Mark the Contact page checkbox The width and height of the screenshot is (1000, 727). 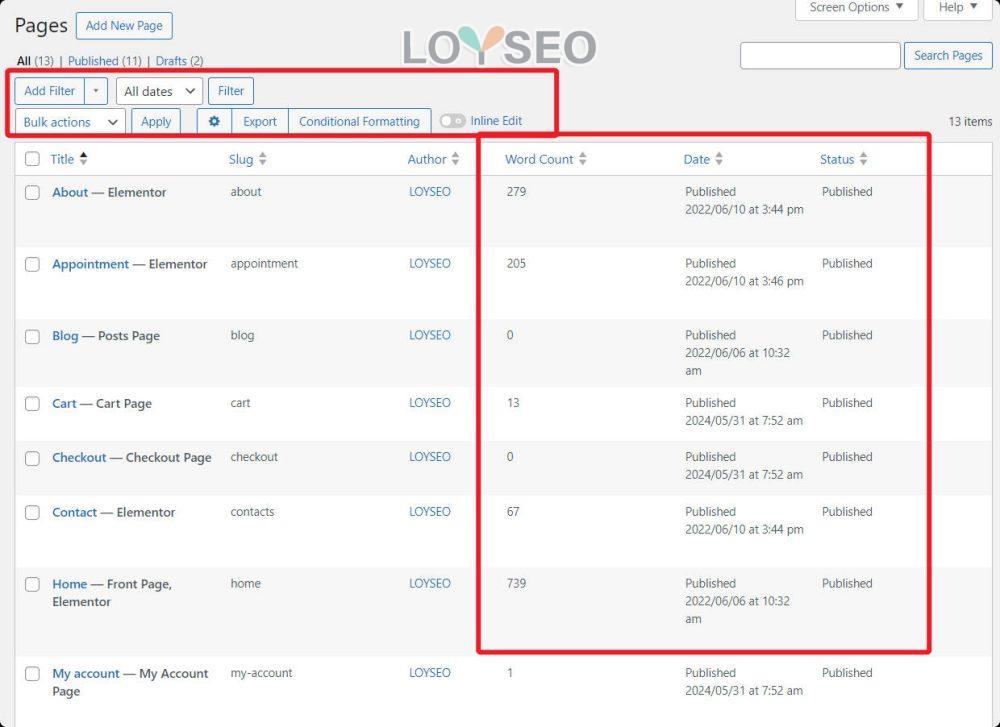(32, 512)
